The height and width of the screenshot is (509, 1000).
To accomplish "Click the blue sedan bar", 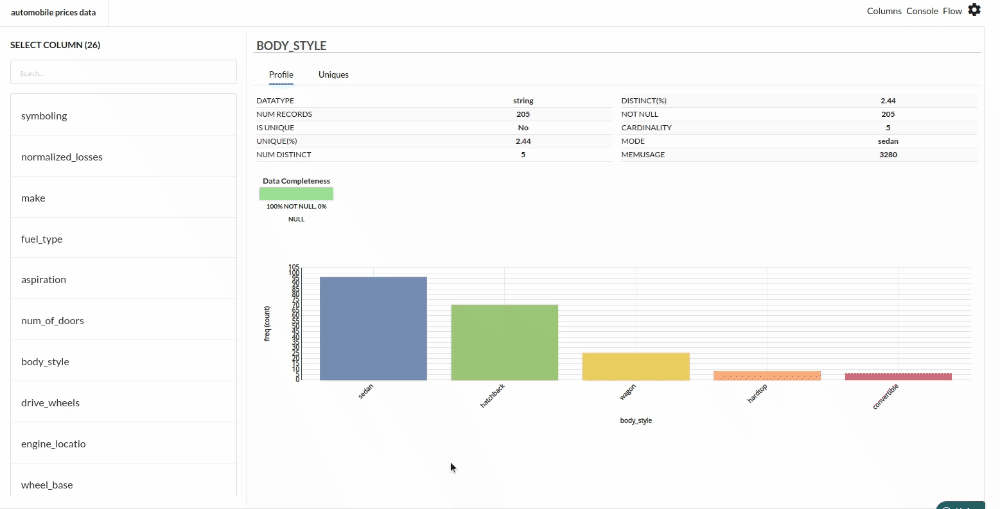I will point(373,328).
